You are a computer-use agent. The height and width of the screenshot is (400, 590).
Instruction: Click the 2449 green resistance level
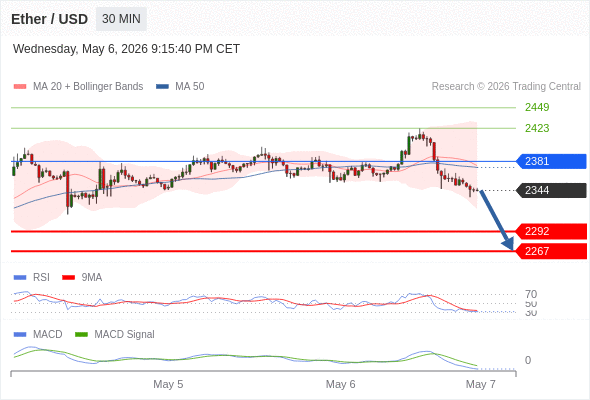point(537,107)
